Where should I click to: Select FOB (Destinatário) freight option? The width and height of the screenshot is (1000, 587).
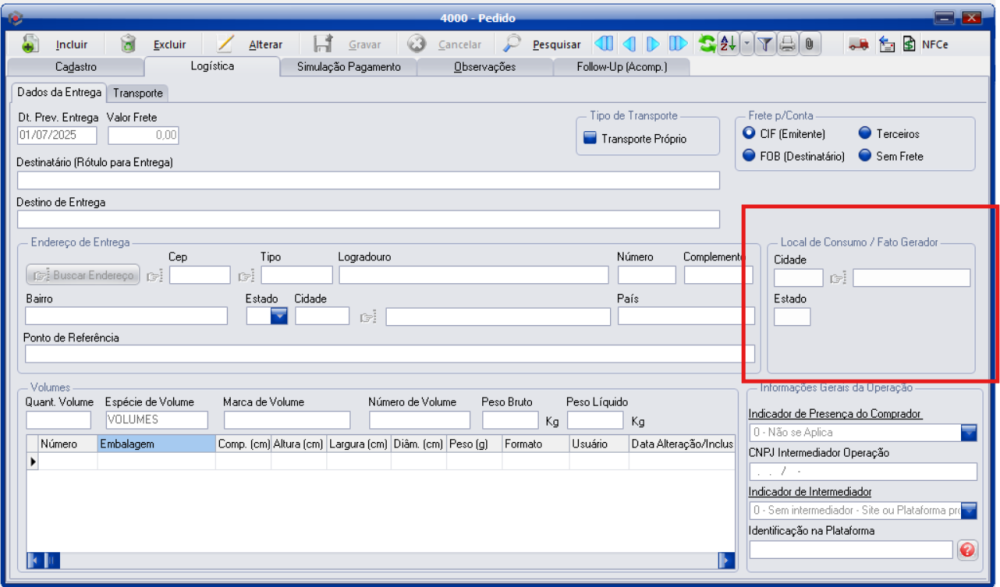pos(749,156)
